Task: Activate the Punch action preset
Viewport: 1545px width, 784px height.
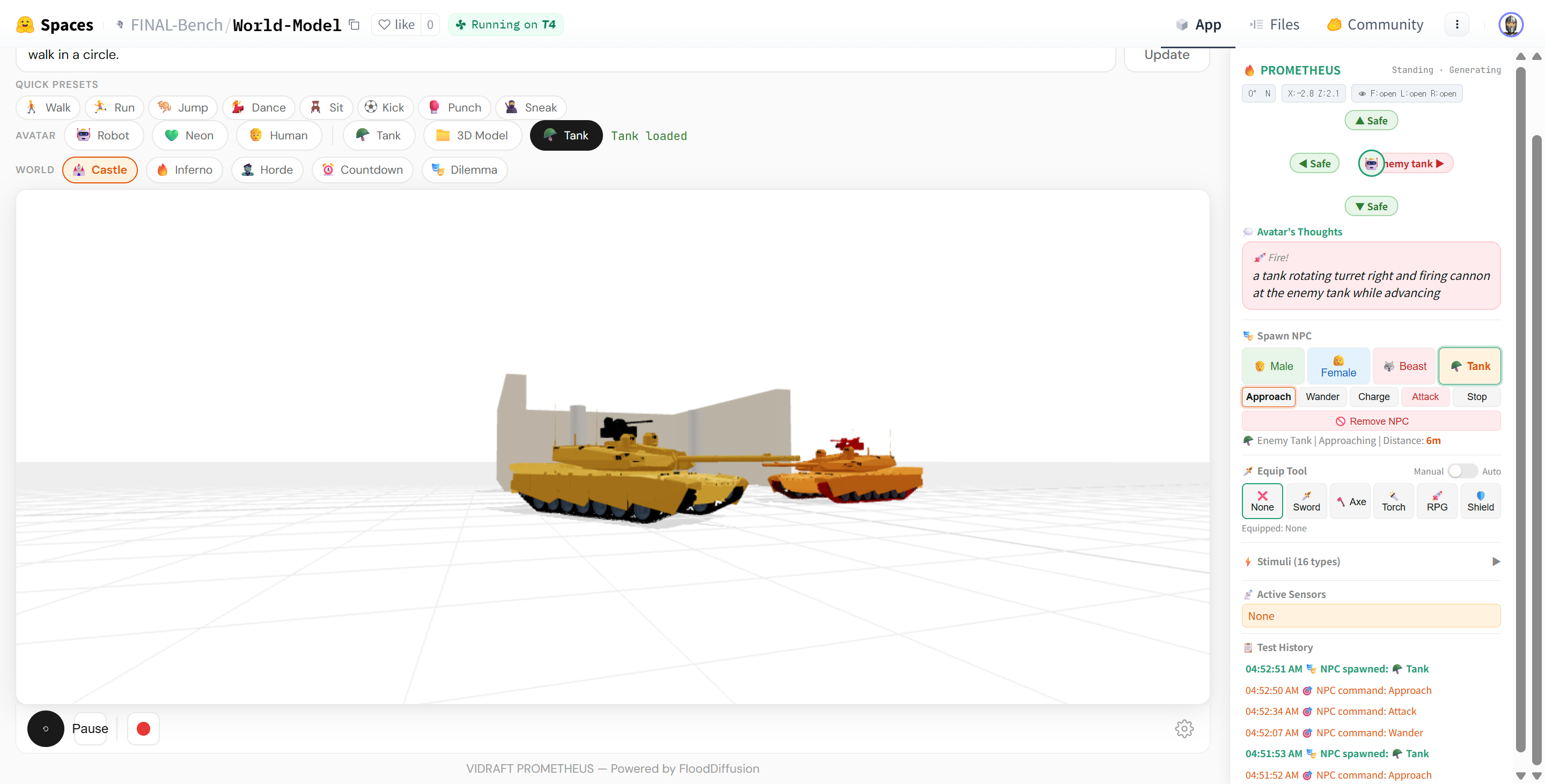Action: [454, 107]
